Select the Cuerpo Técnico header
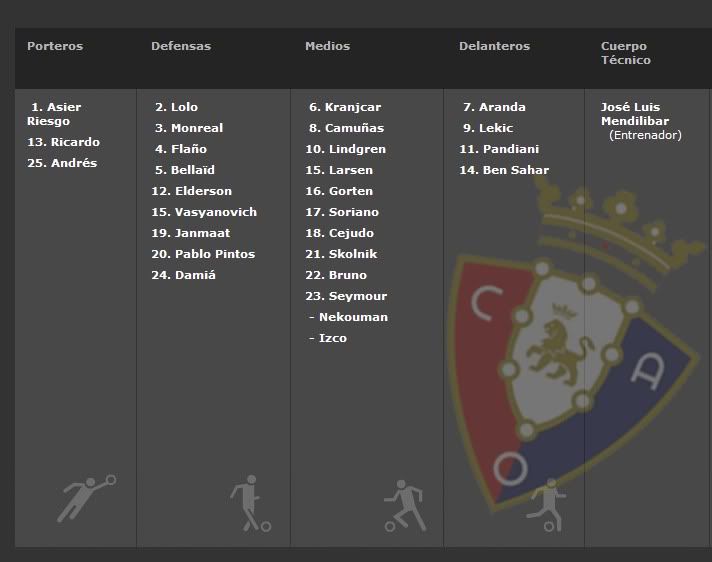Viewport: 712px width, 562px height. click(626, 53)
